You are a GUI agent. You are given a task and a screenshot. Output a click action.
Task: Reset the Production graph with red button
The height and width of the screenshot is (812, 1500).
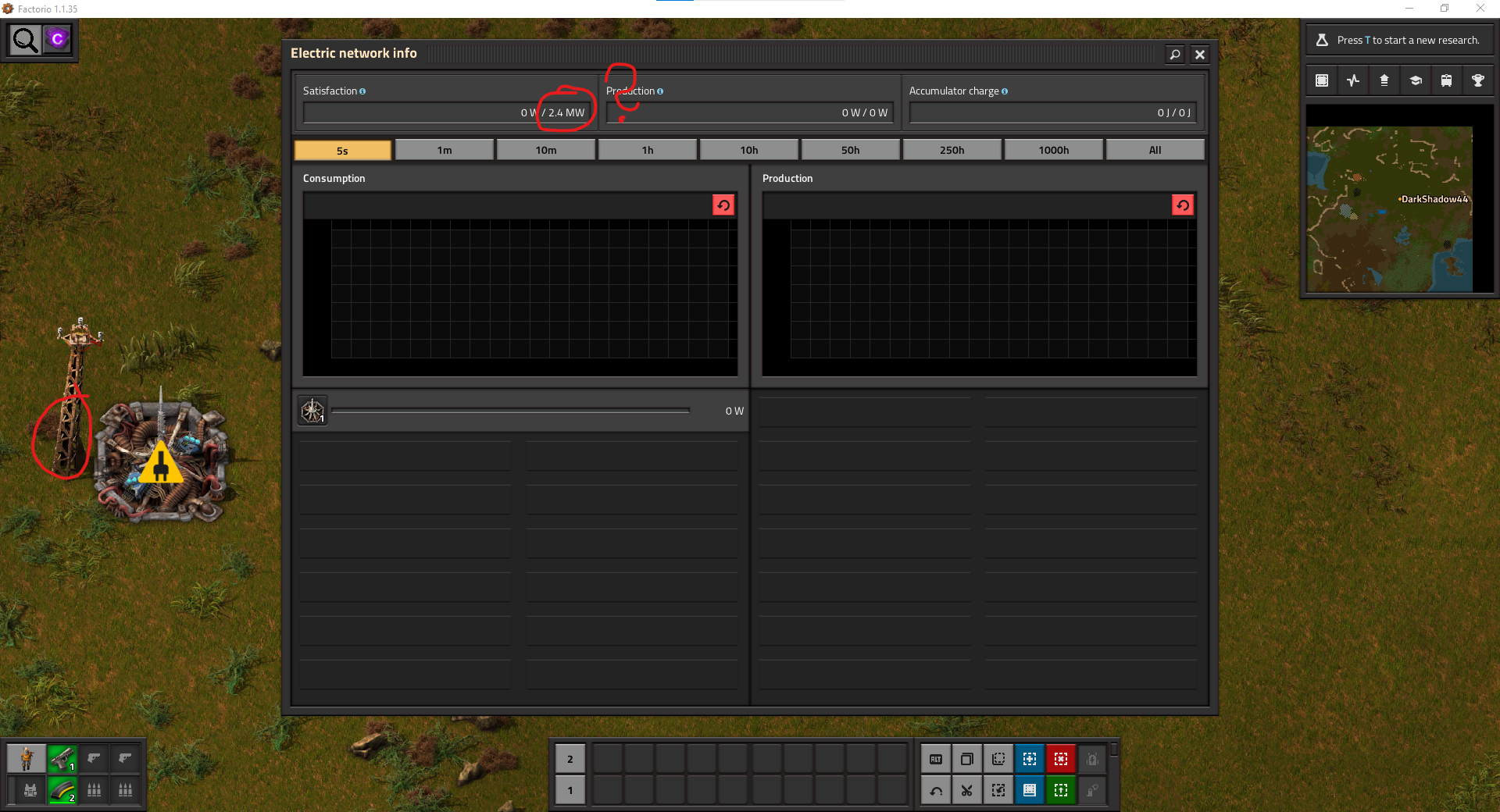coord(1183,205)
